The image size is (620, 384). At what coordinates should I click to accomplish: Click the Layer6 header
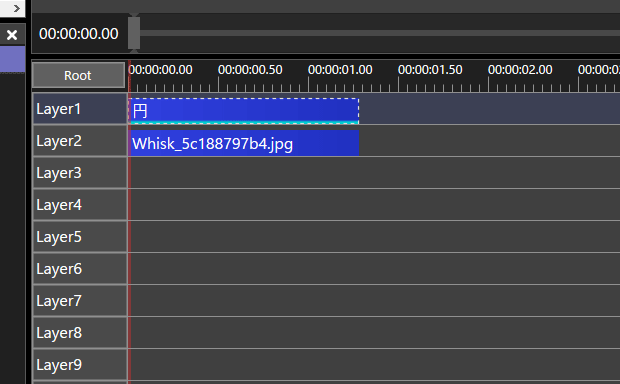tap(79, 269)
